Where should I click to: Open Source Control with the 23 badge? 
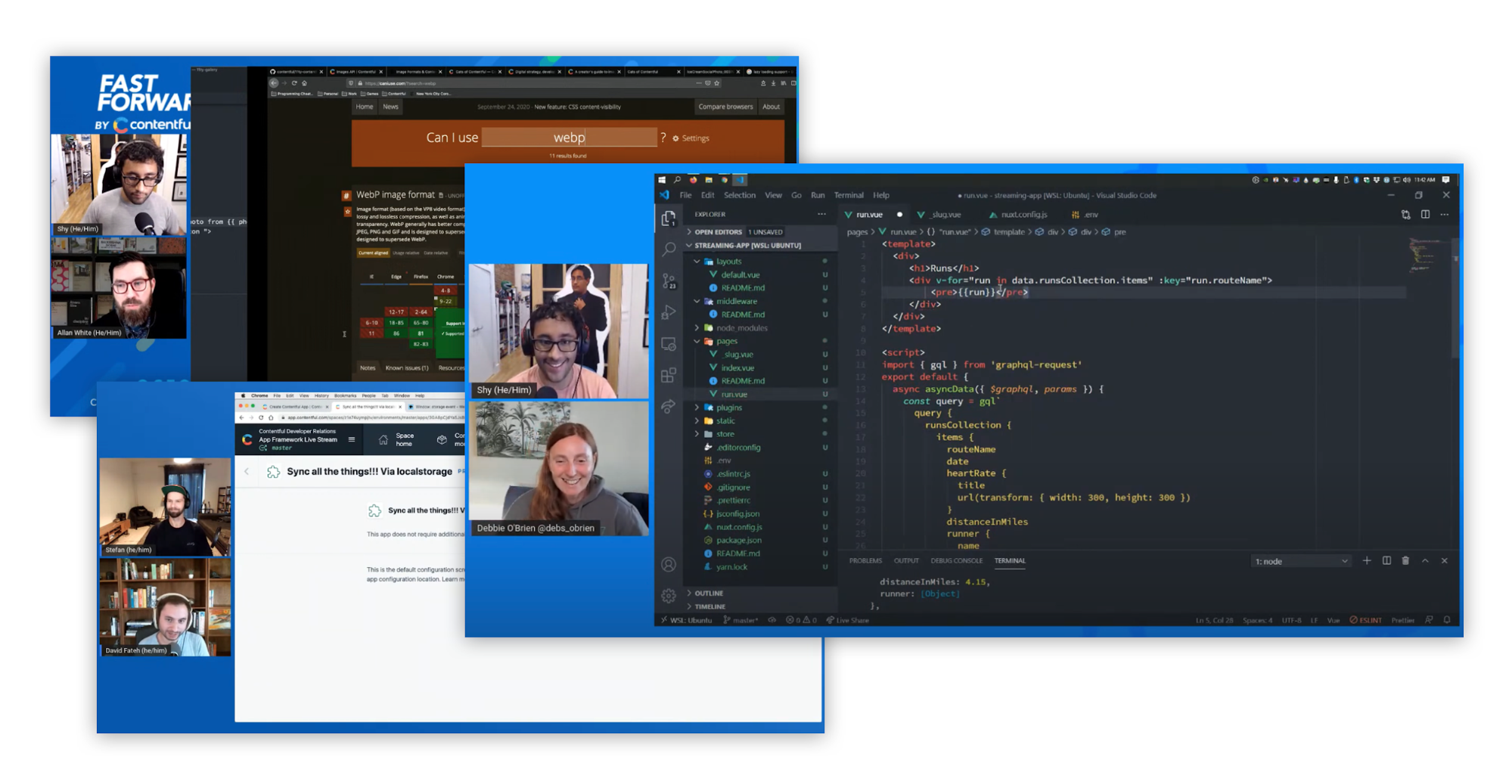click(x=669, y=281)
